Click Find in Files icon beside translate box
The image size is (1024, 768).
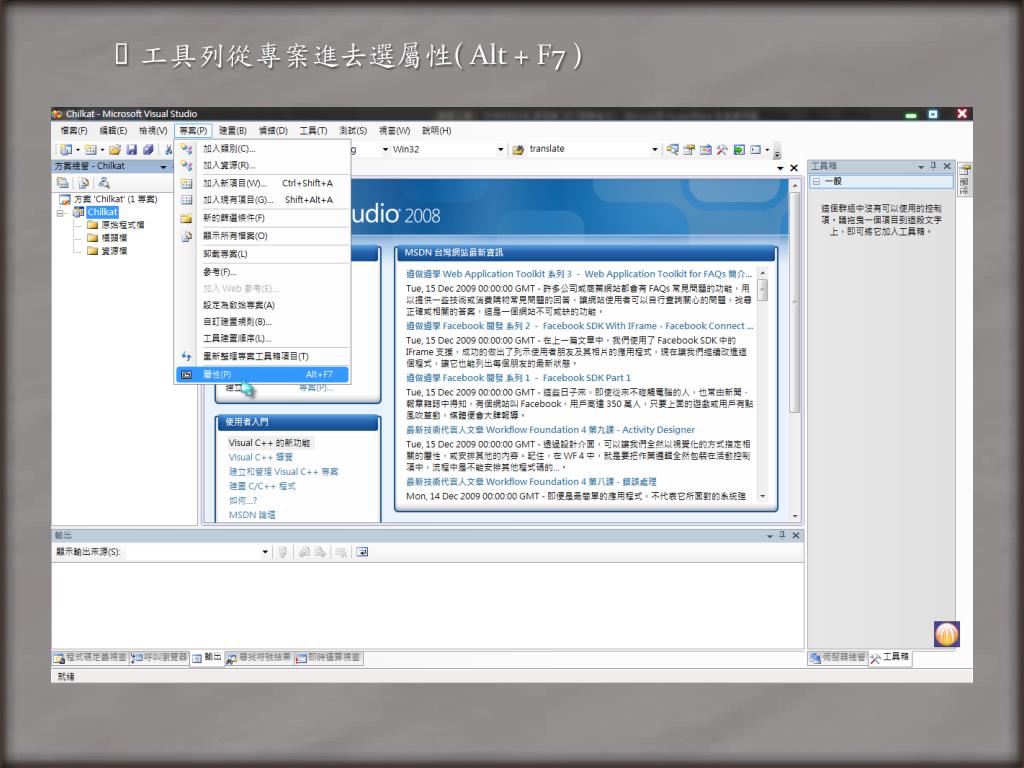coord(519,150)
